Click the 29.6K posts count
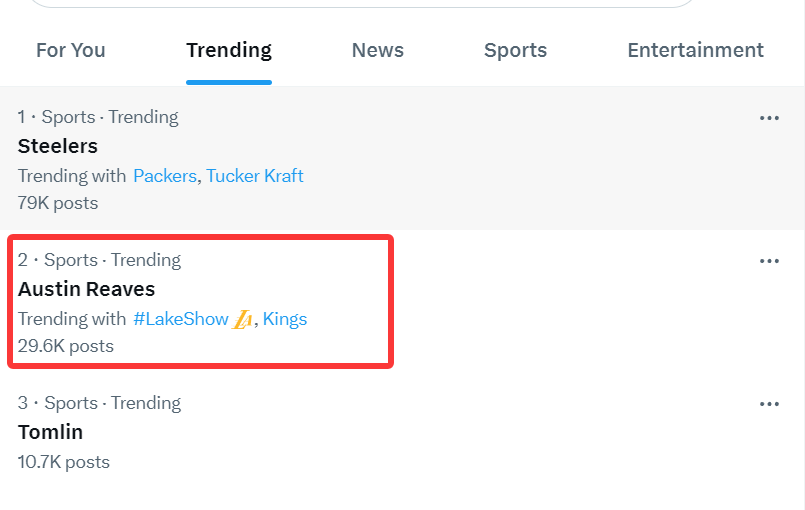The image size is (805, 510). tap(66, 346)
